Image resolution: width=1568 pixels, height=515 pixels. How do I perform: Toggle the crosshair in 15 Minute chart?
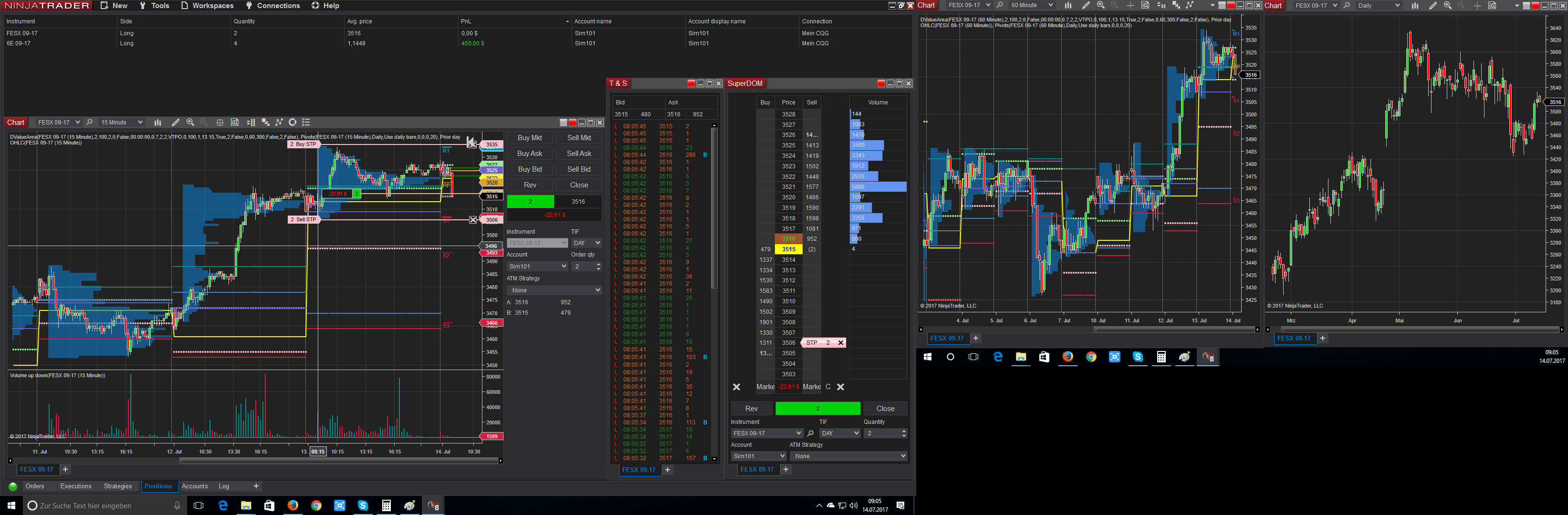point(220,122)
